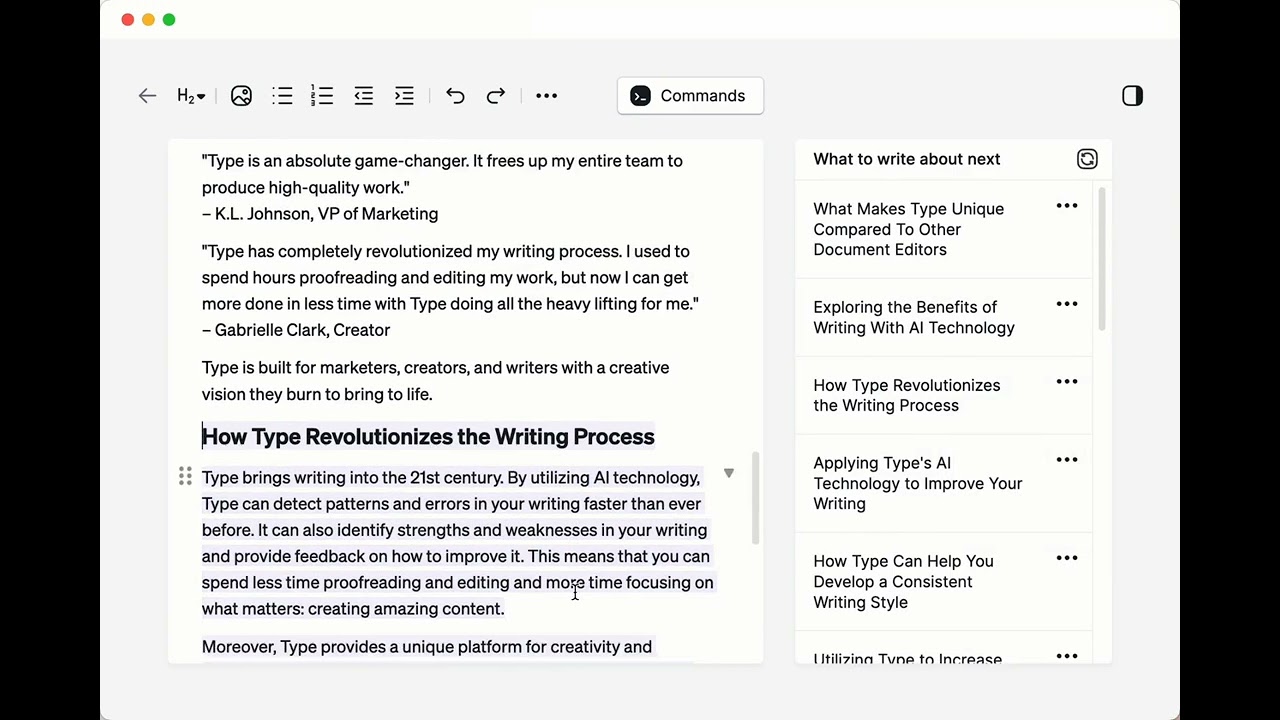Viewport: 1280px width, 720px height.
Task: Increase indent of the selection
Action: (x=404, y=96)
